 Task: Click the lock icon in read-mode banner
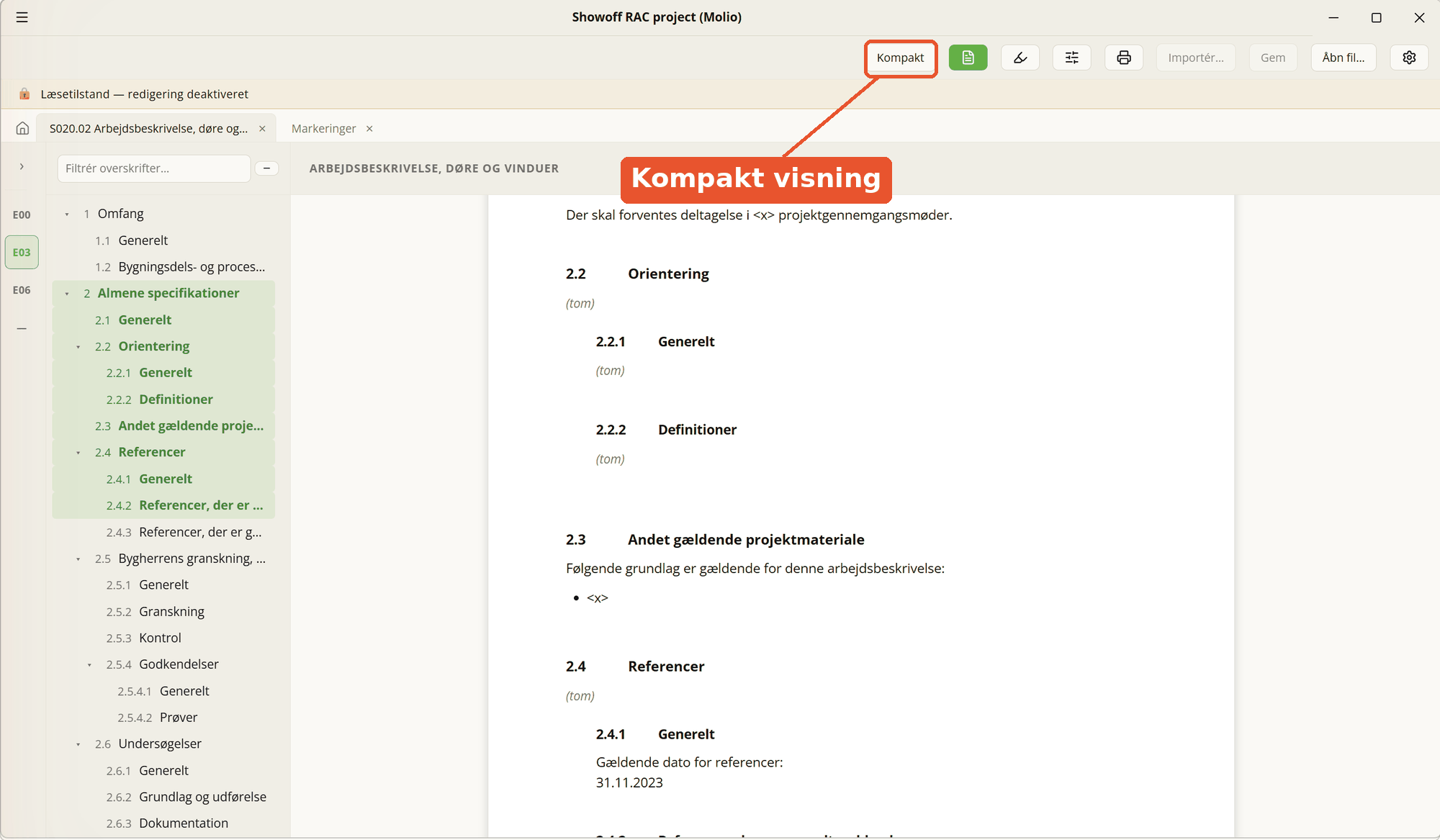coord(24,94)
